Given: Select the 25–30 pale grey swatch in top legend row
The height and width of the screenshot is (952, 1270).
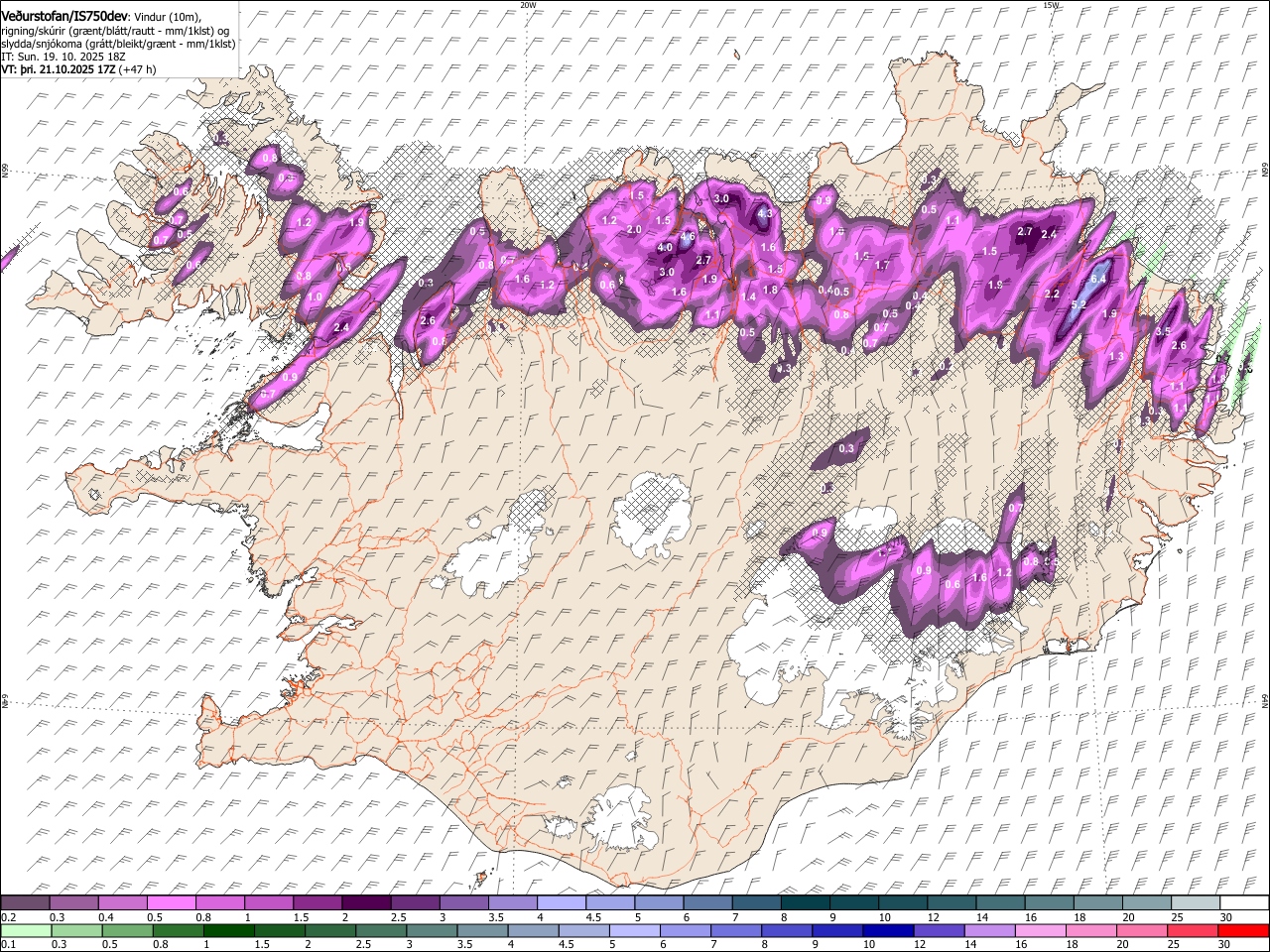Looking at the screenshot, I should click(1194, 903).
